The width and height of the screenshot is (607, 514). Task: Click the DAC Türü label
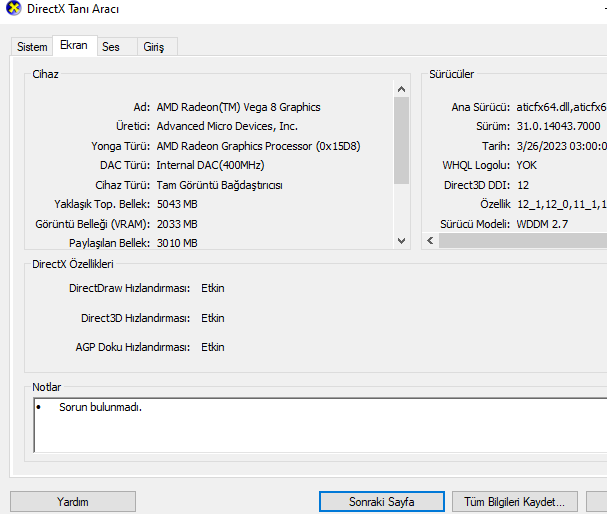click(x=125, y=165)
